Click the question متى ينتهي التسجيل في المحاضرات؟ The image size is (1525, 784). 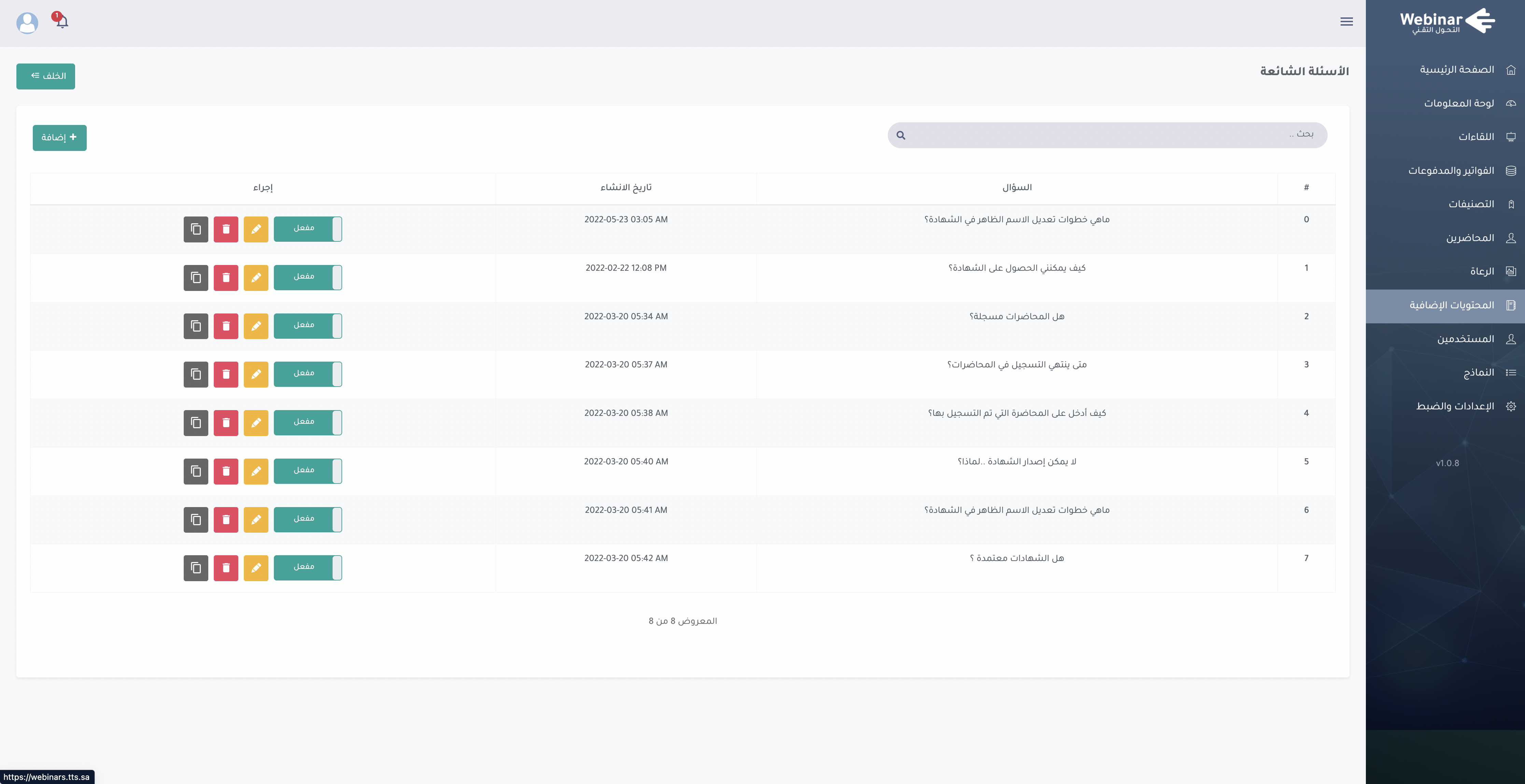tap(1017, 365)
